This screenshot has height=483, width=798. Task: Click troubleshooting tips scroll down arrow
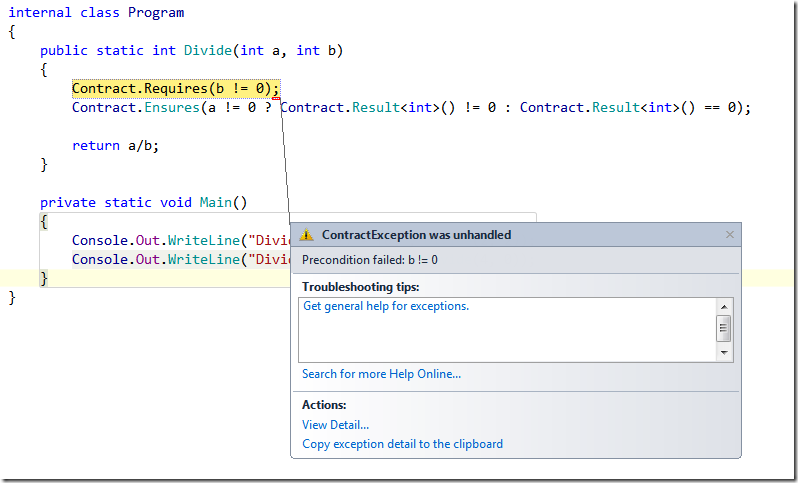(x=724, y=353)
